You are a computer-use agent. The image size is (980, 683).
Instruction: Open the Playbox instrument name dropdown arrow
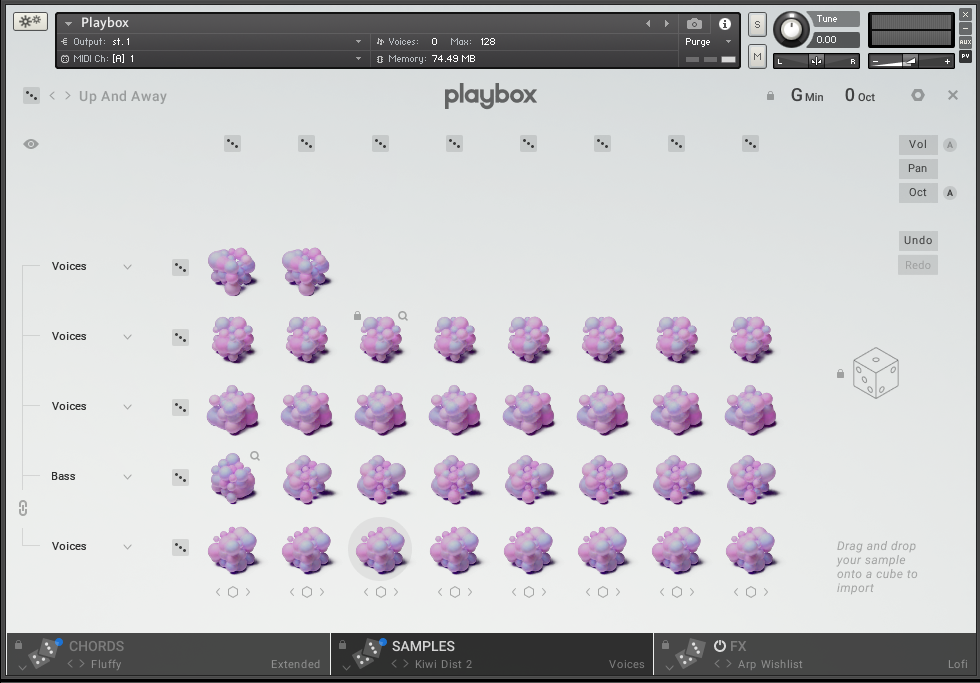tap(68, 24)
